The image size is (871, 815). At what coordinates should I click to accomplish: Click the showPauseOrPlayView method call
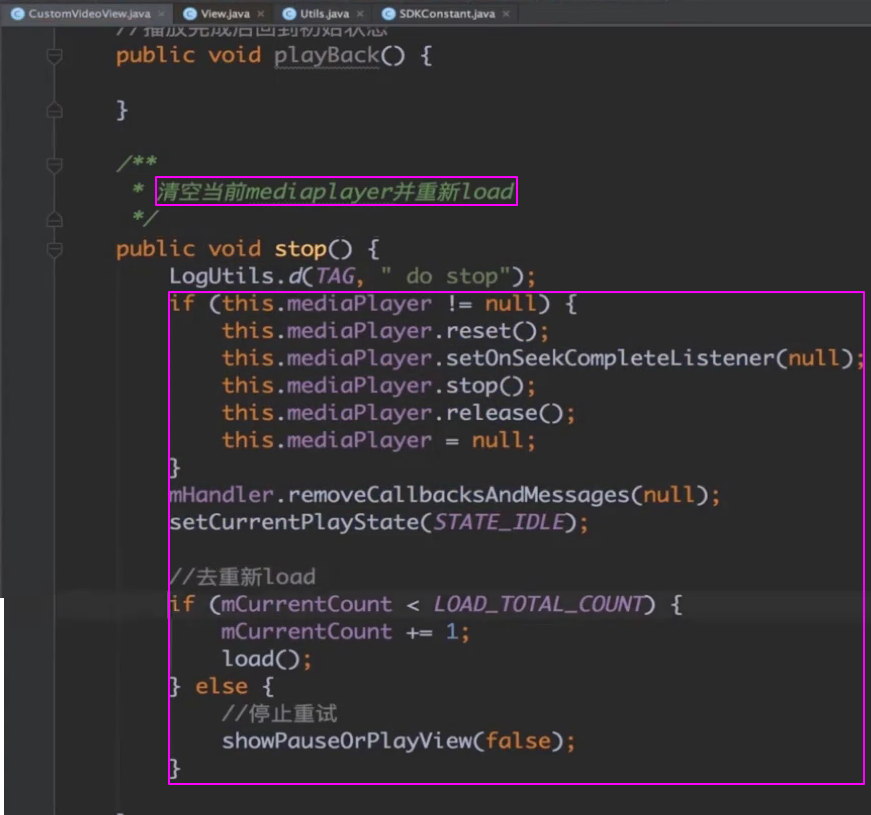pyautogui.click(x=346, y=741)
